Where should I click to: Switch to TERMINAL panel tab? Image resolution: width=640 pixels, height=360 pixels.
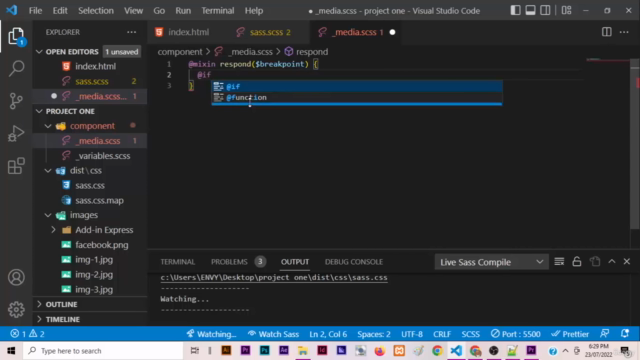[x=178, y=262]
